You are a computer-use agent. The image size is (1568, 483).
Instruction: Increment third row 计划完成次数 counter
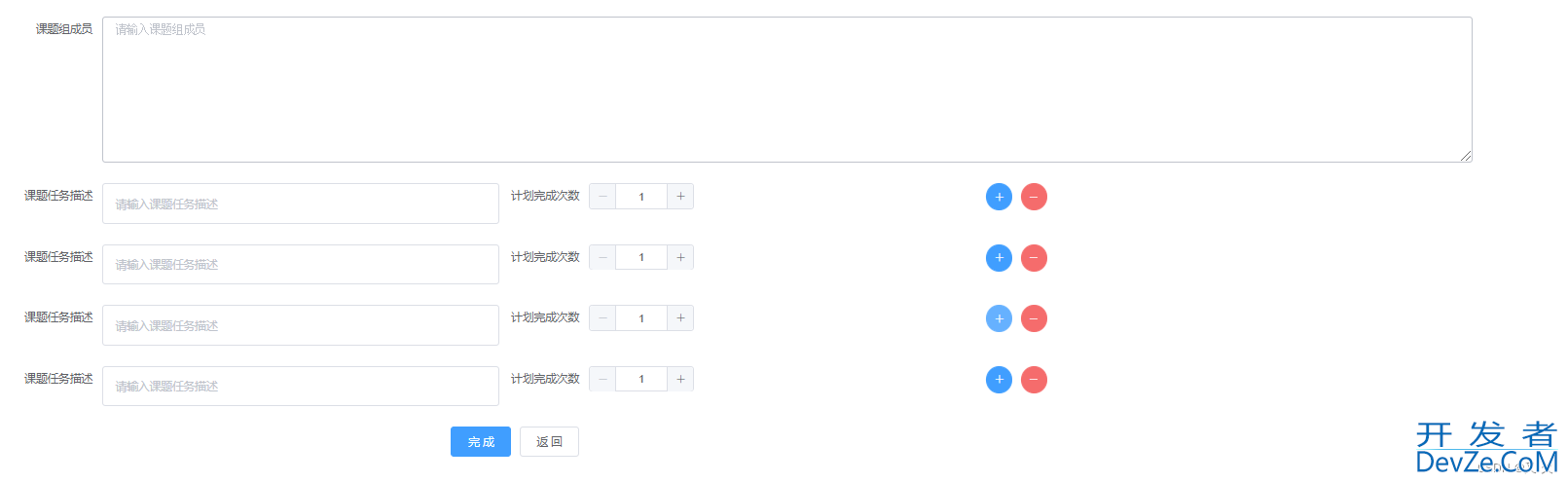(x=680, y=318)
